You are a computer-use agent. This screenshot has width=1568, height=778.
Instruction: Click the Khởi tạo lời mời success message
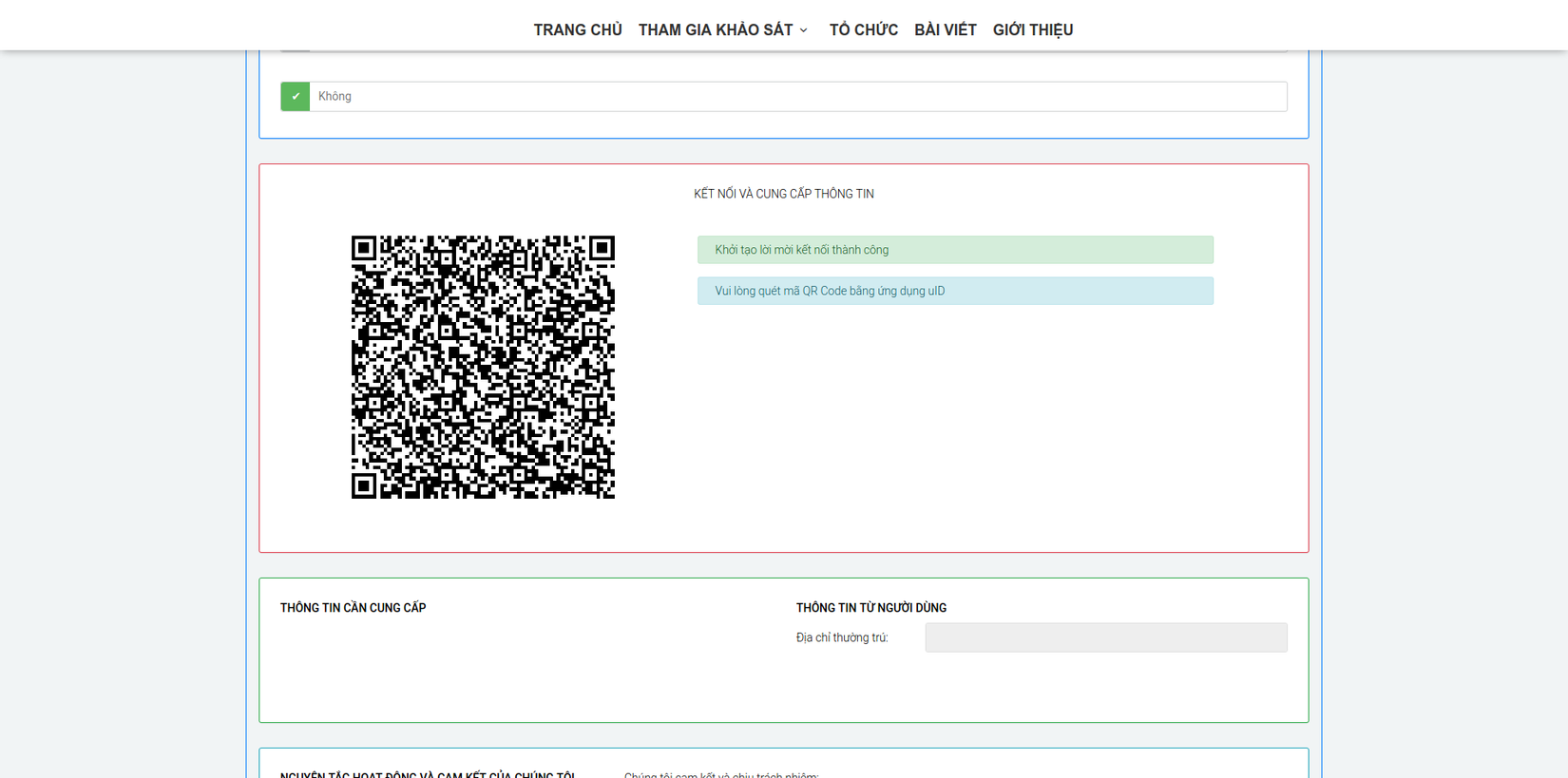coord(955,250)
